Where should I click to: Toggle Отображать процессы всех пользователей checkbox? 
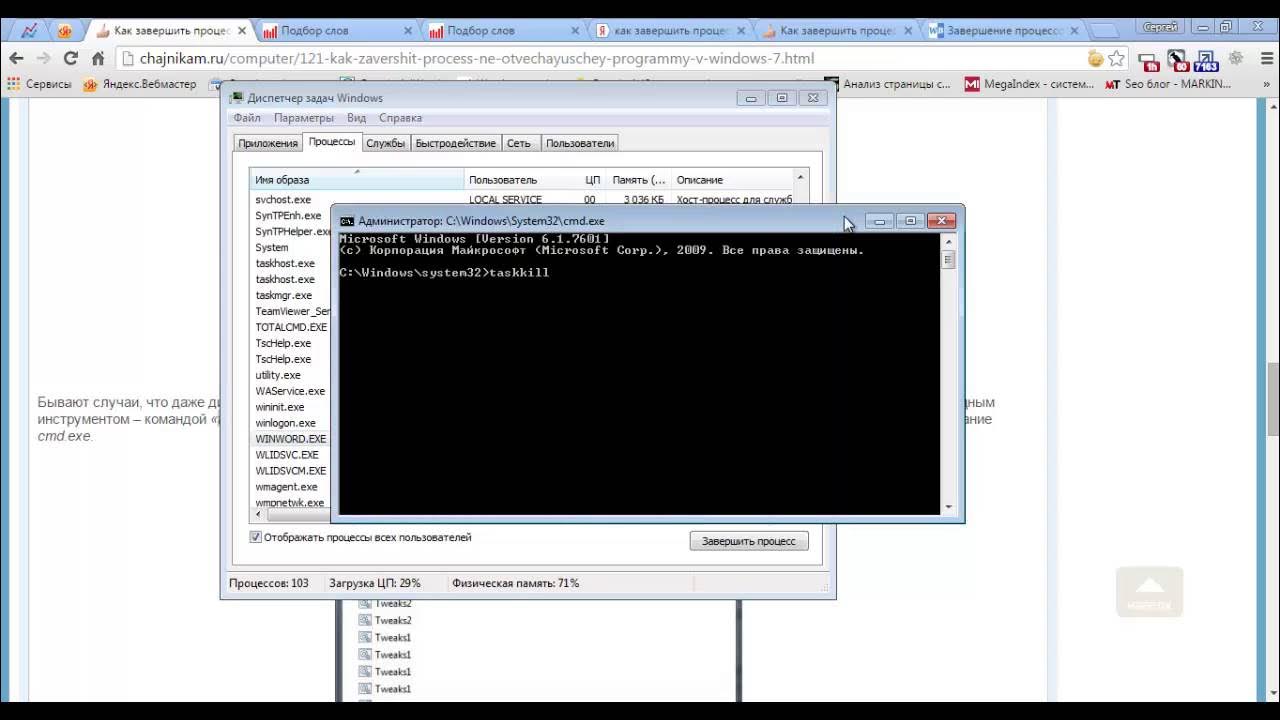[256, 537]
